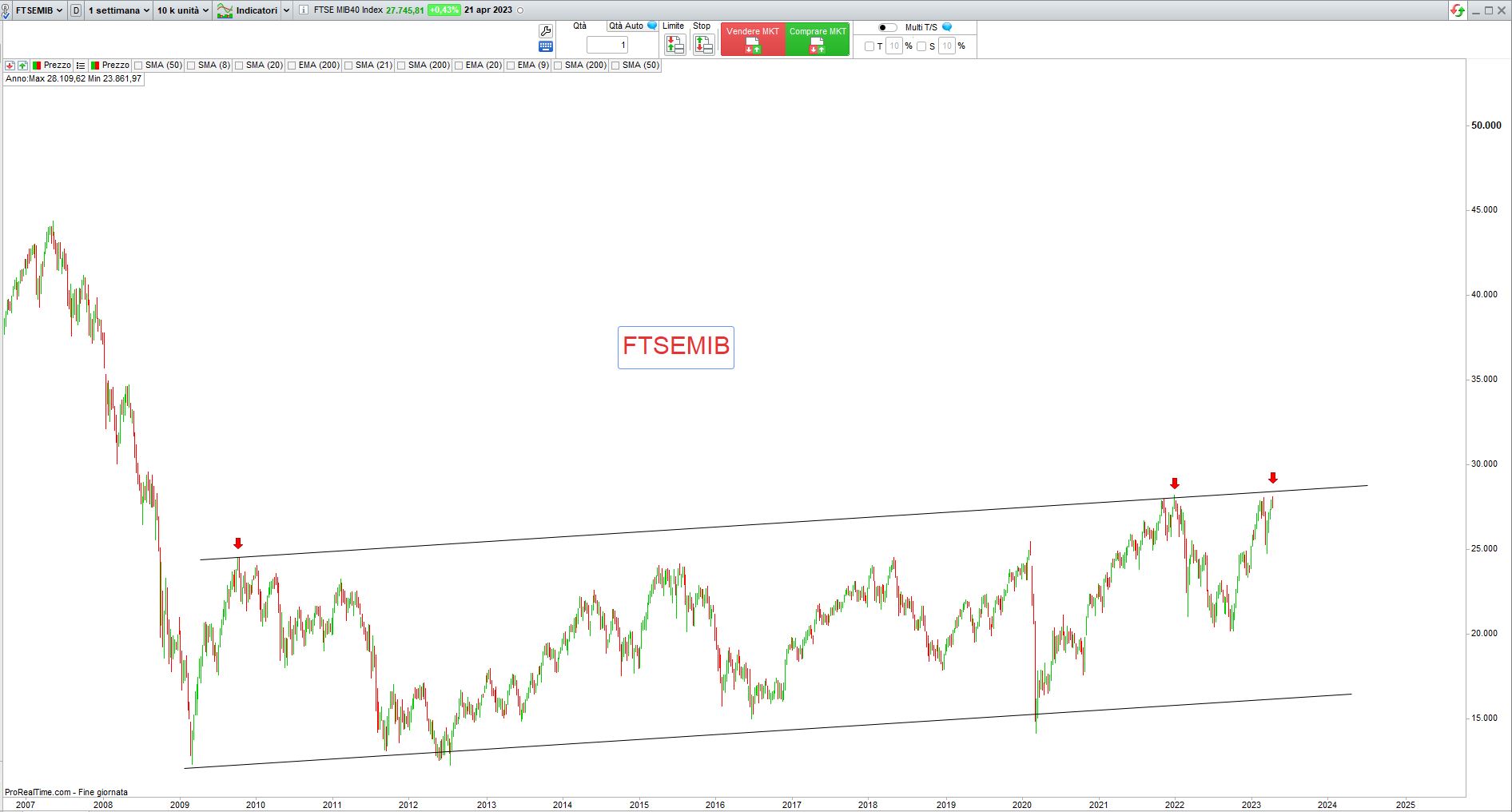The image size is (1512, 812).
Task: Click the blue keyboard icon
Action: [546, 46]
